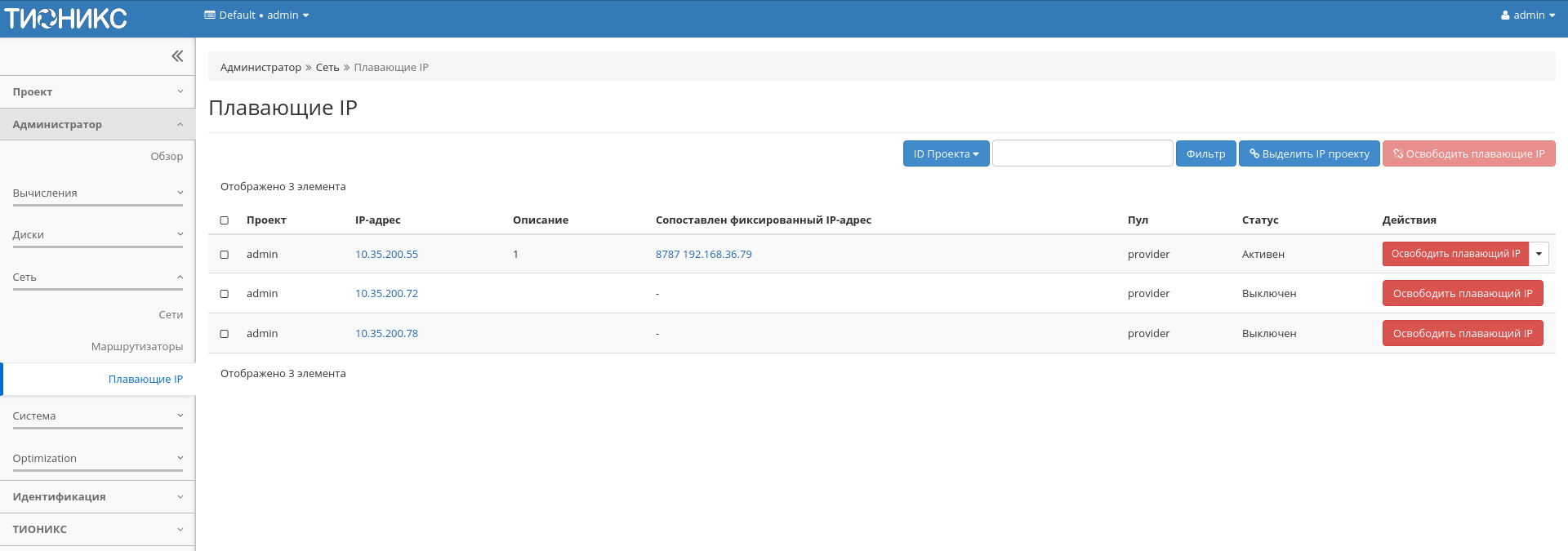
Task: Open the Default • admin project selector
Action: [256, 15]
